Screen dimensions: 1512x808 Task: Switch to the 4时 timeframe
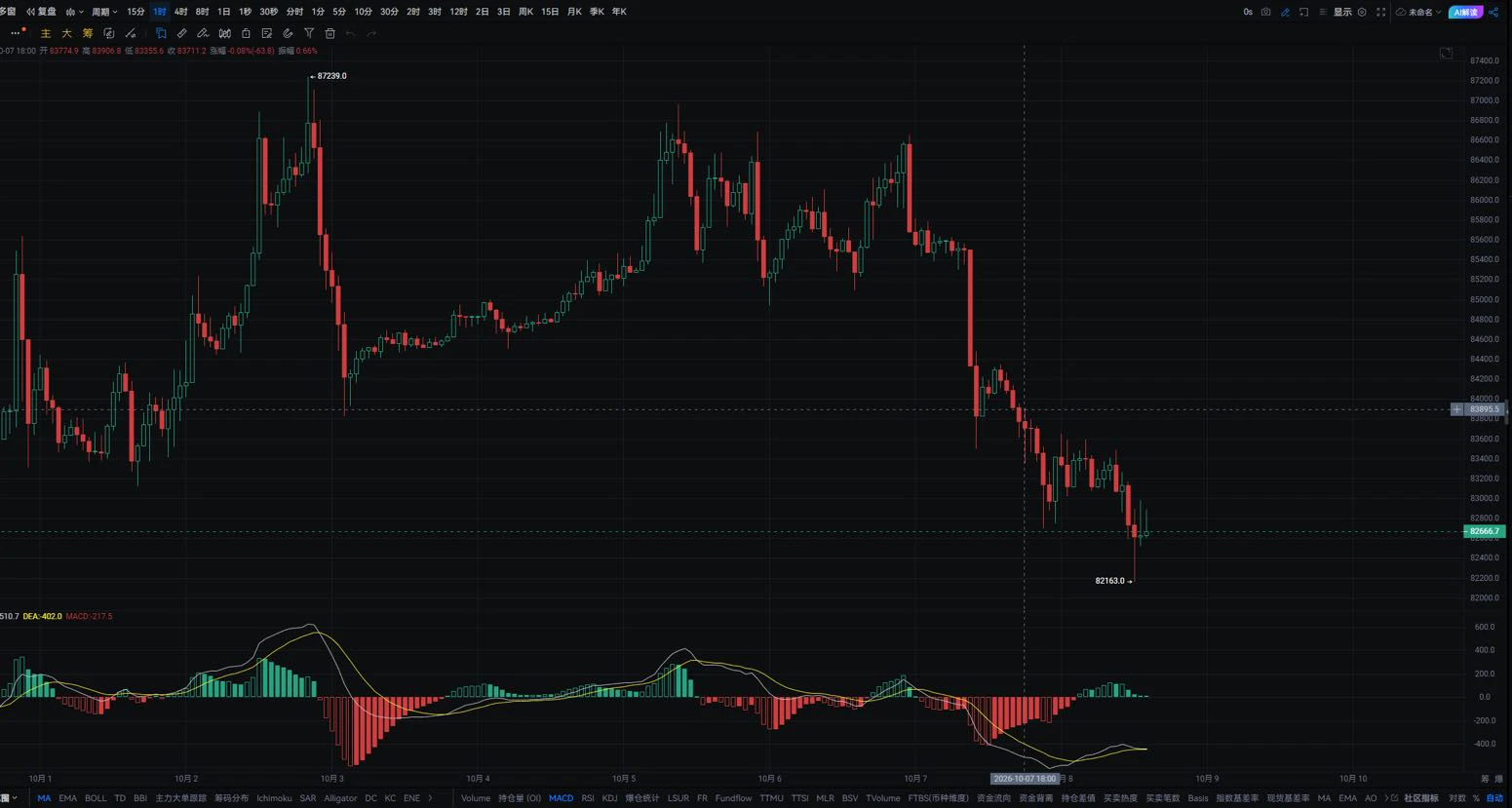pos(180,12)
